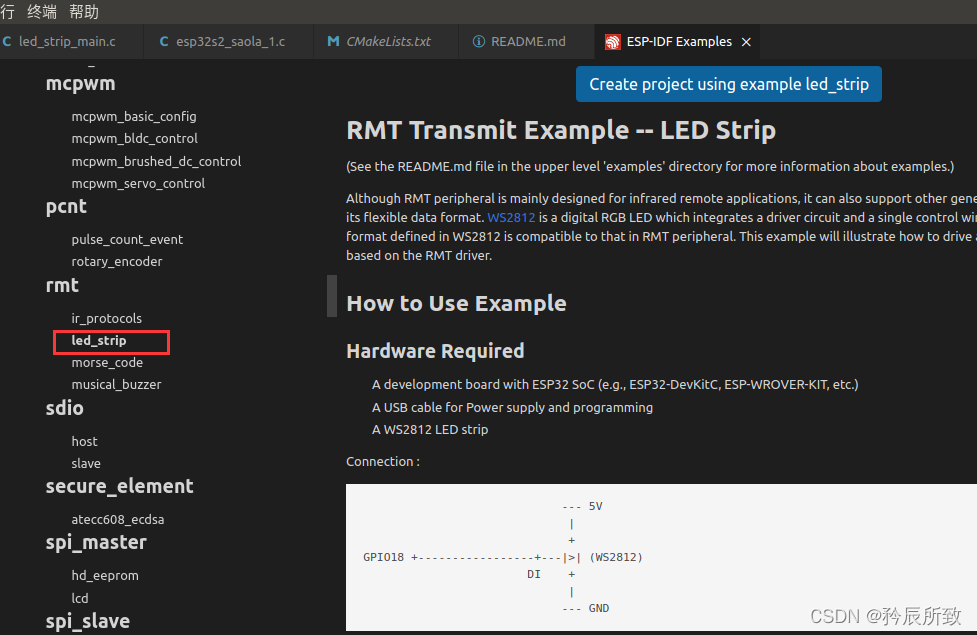Click the mcpwm category heading
Image resolution: width=977 pixels, height=635 pixels.
tap(80, 84)
